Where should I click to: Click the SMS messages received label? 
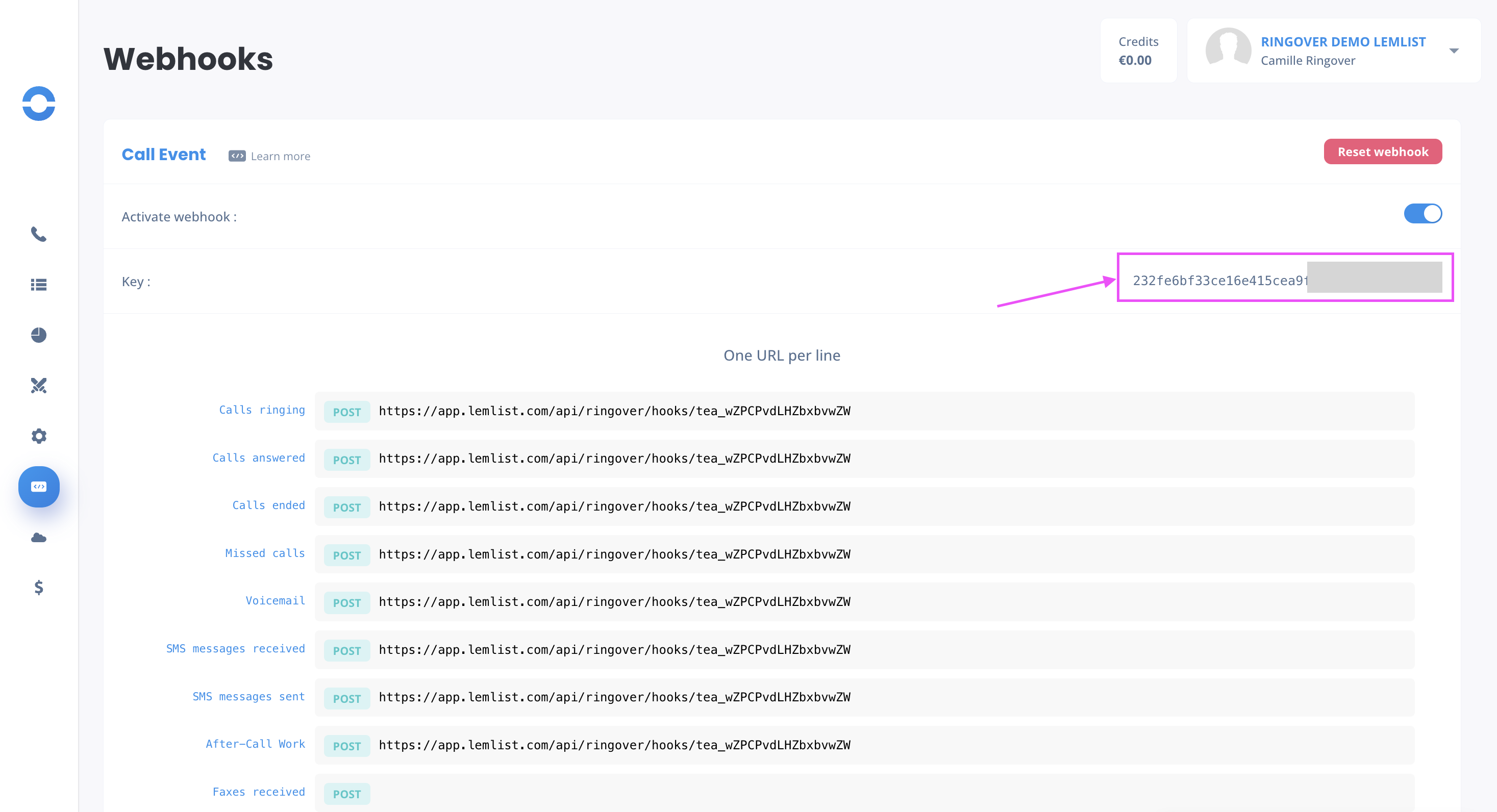(235, 649)
